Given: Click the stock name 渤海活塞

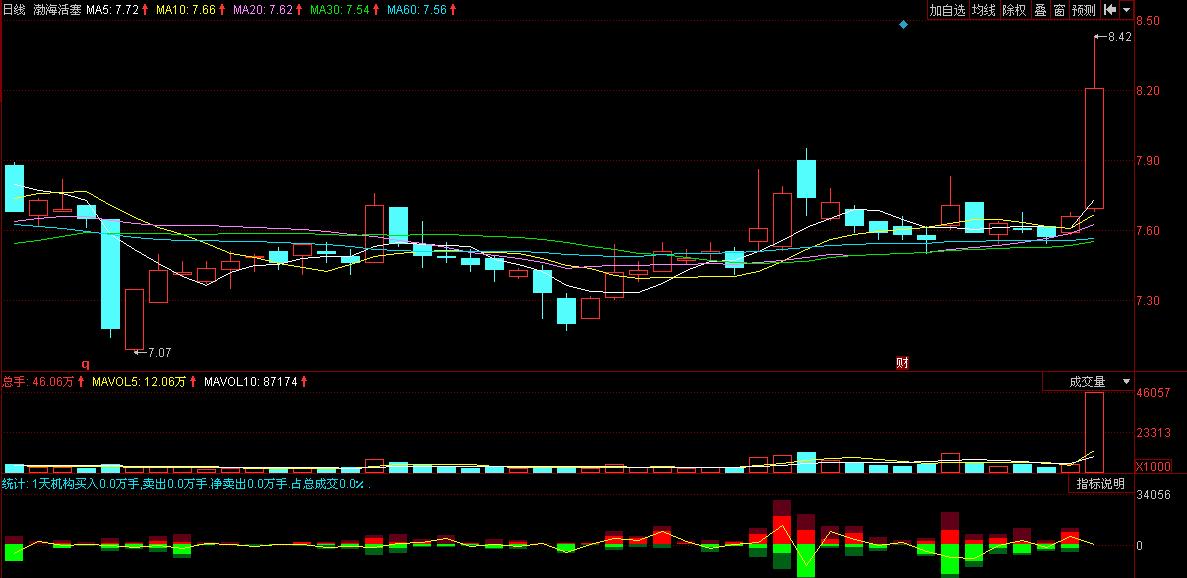Looking at the screenshot, I should coord(57,10).
